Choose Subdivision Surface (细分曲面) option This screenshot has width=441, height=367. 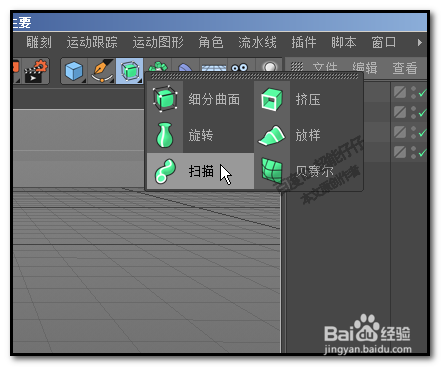pyautogui.click(x=200, y=99)
